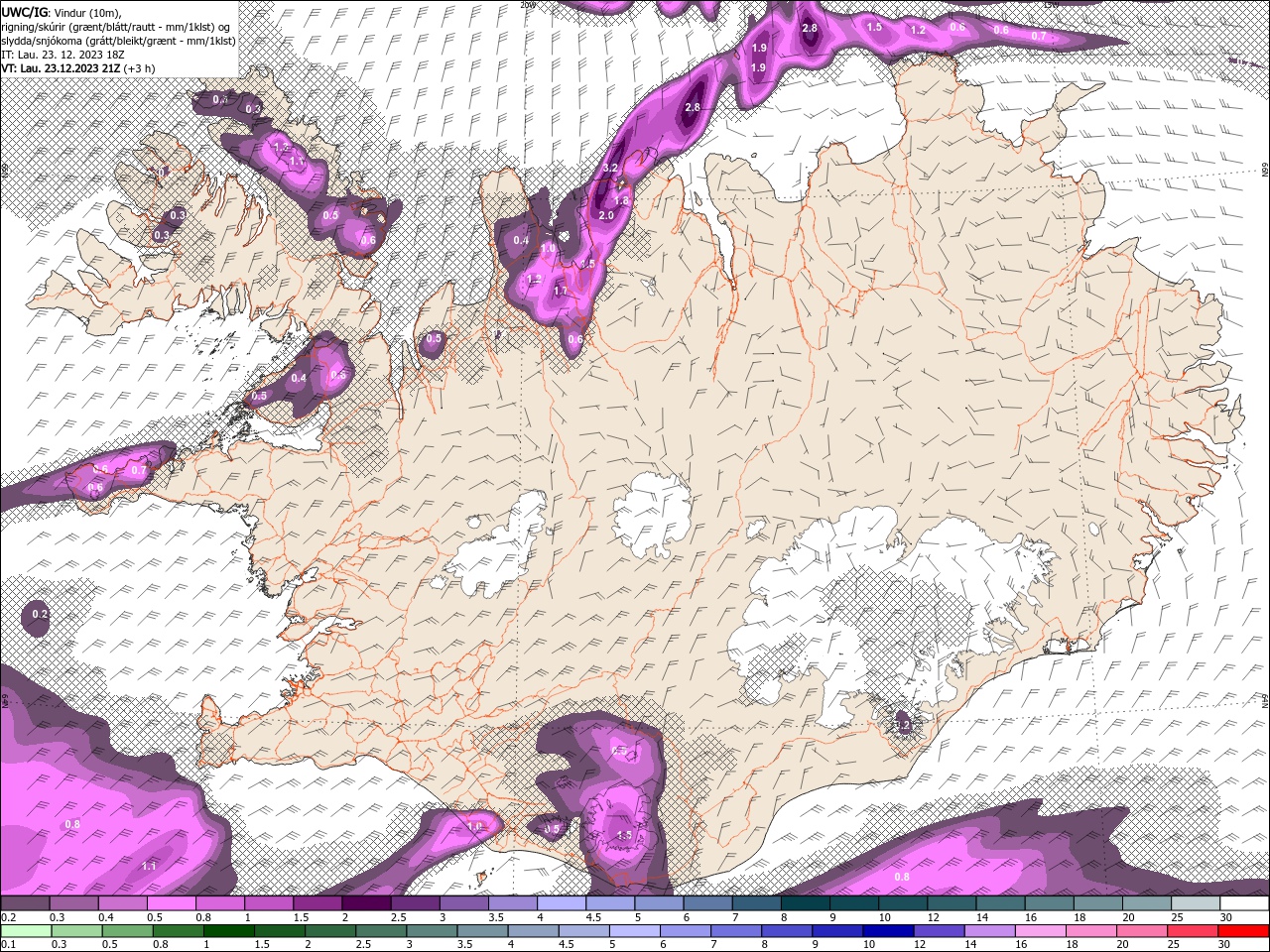
Task: Click the "UWC/IG: Vindur (10m)," title line
Action: coord(62,12)
